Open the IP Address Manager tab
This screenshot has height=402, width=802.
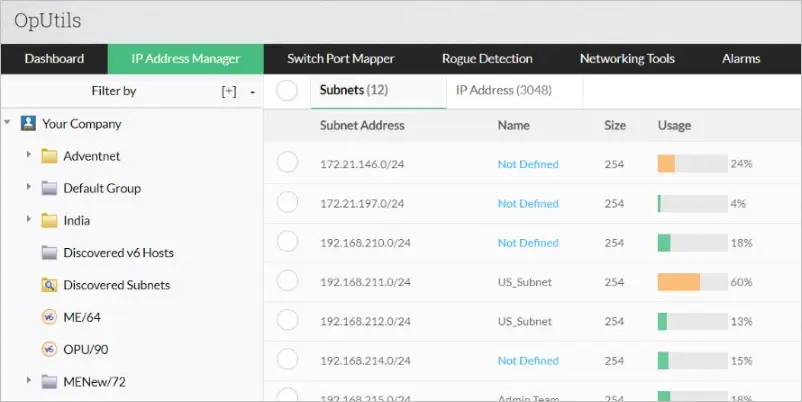click(x=186, y=59)
